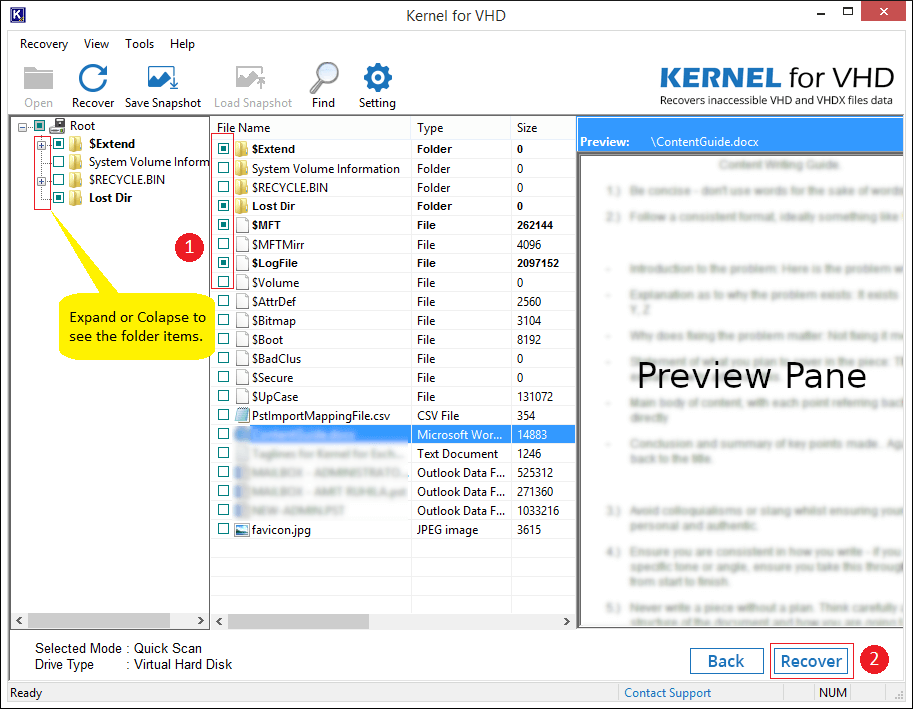Check the $Volume file checkbox
The width and height of the screenshot is (913, 709).
(224, 282)
